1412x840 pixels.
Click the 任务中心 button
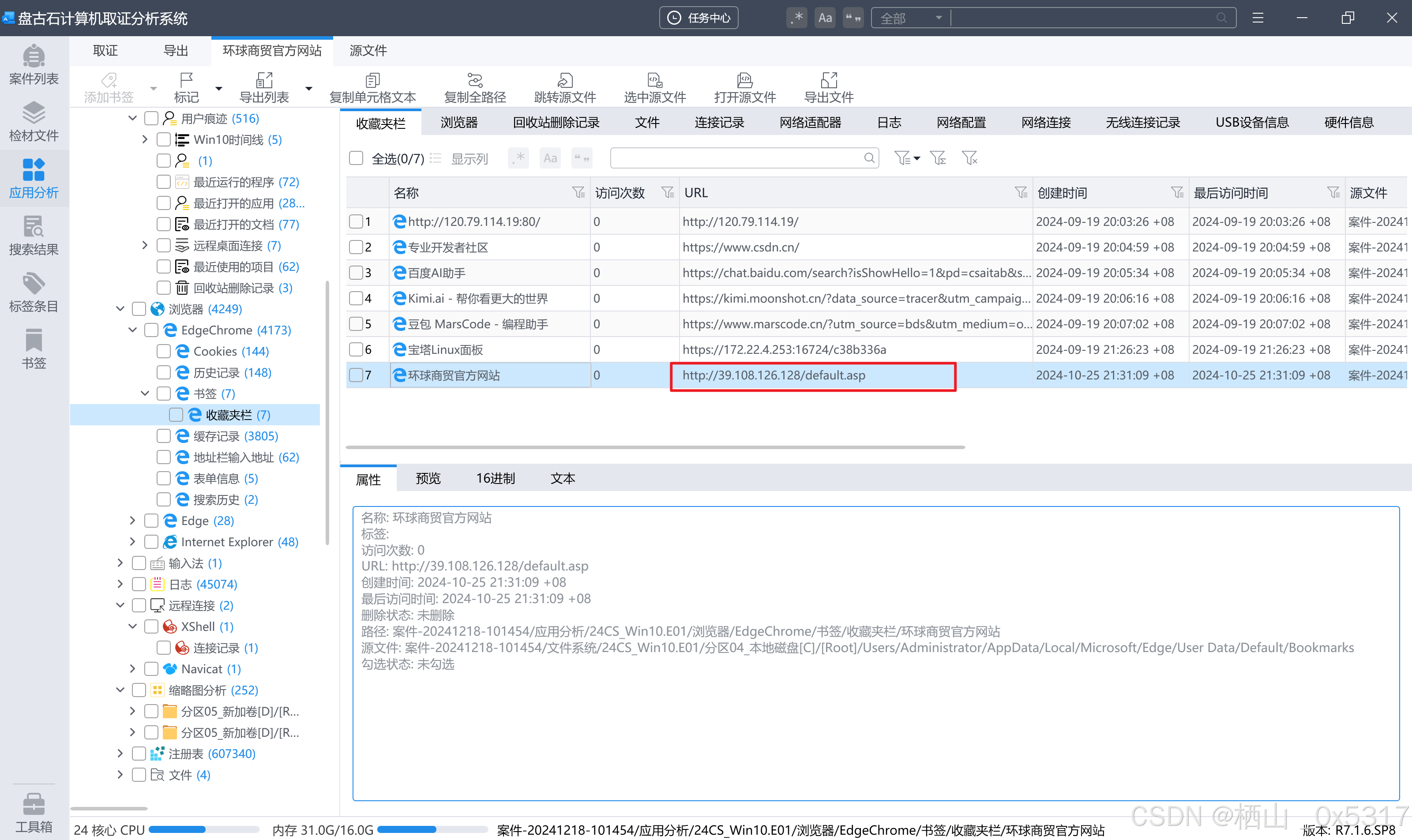pyautogui.click(x=698, y=18)
